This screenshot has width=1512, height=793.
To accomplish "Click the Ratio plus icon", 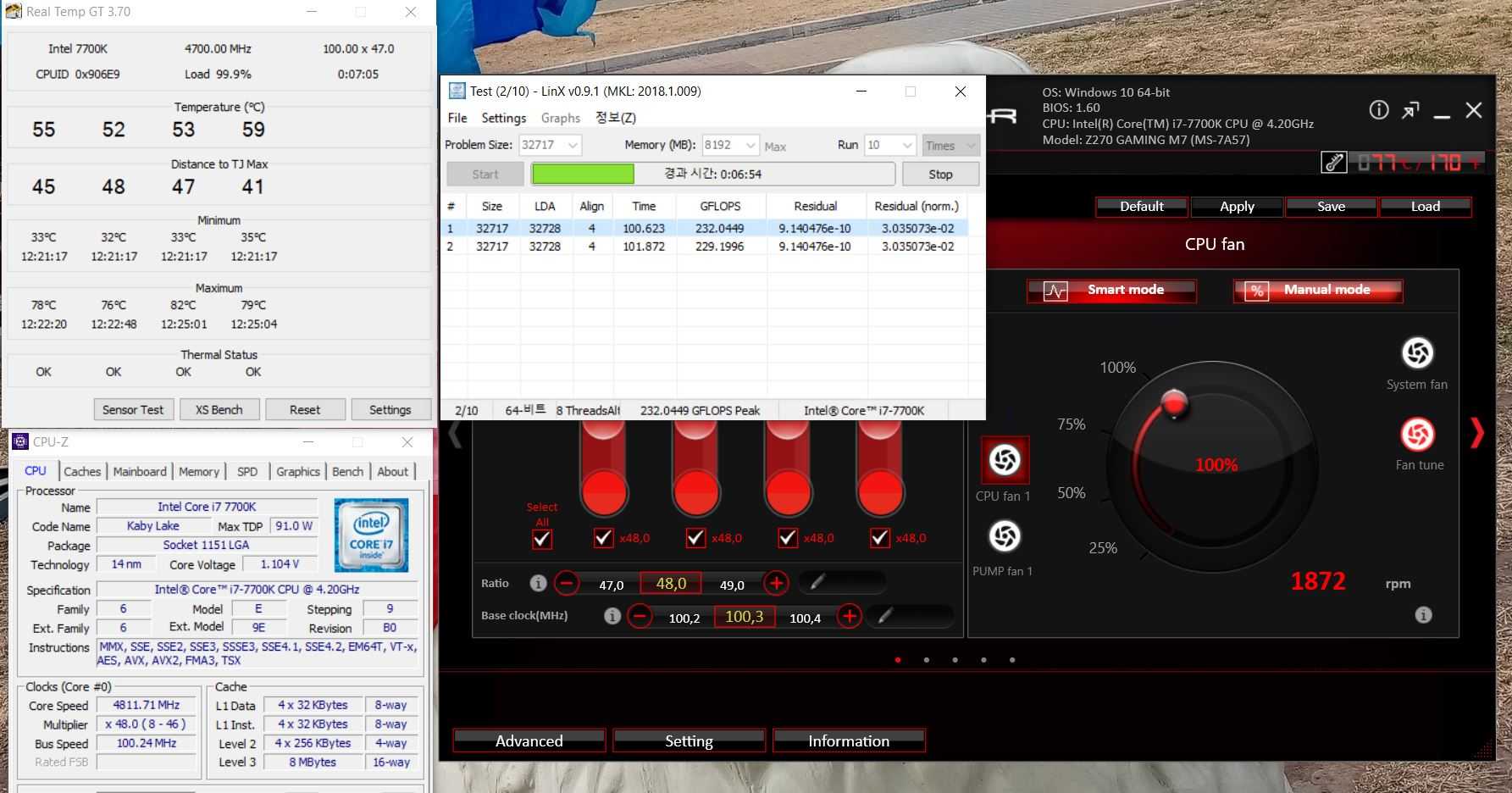I will coord(776,583).
